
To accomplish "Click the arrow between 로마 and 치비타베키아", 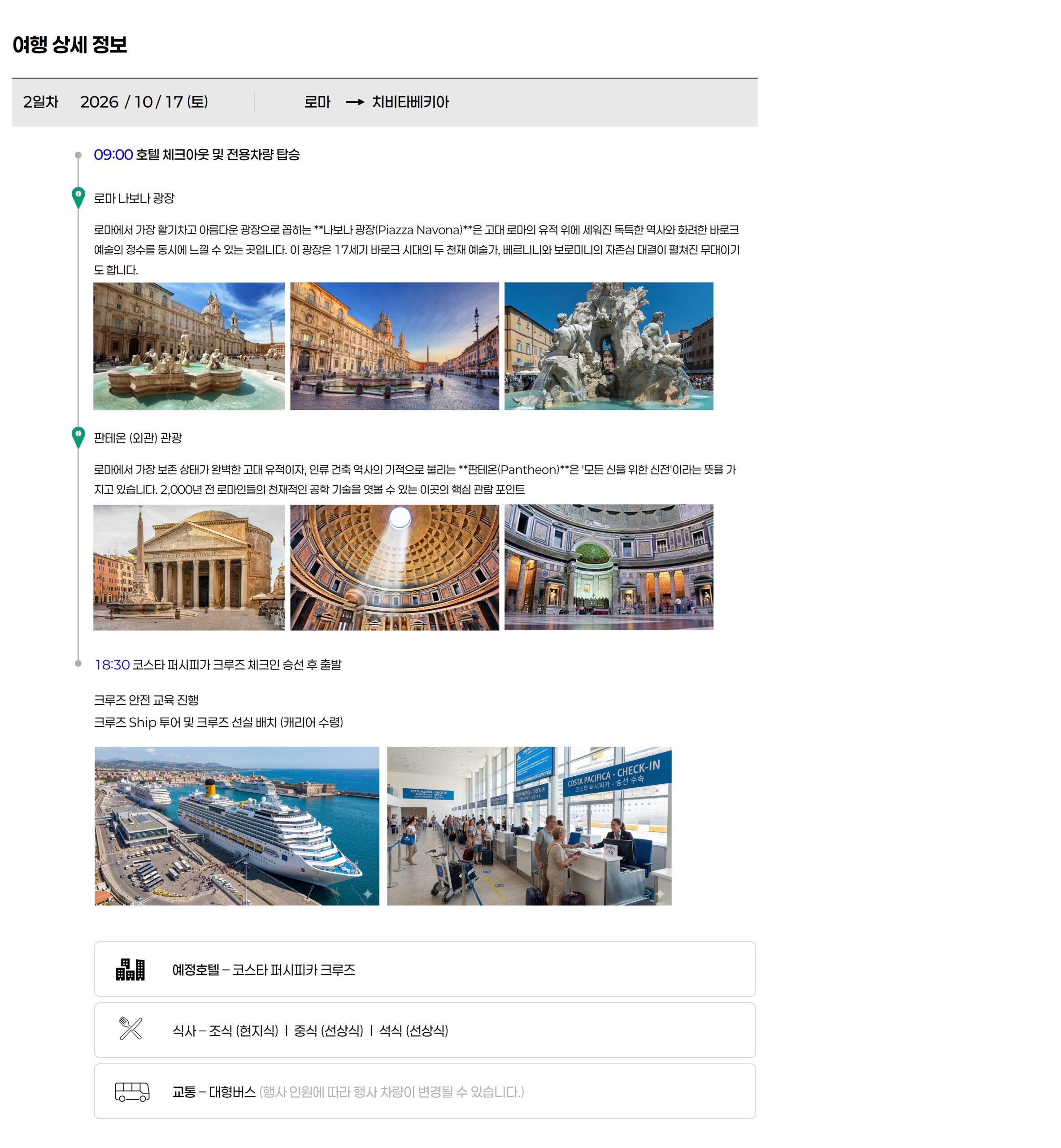I will tap(355, 102).
